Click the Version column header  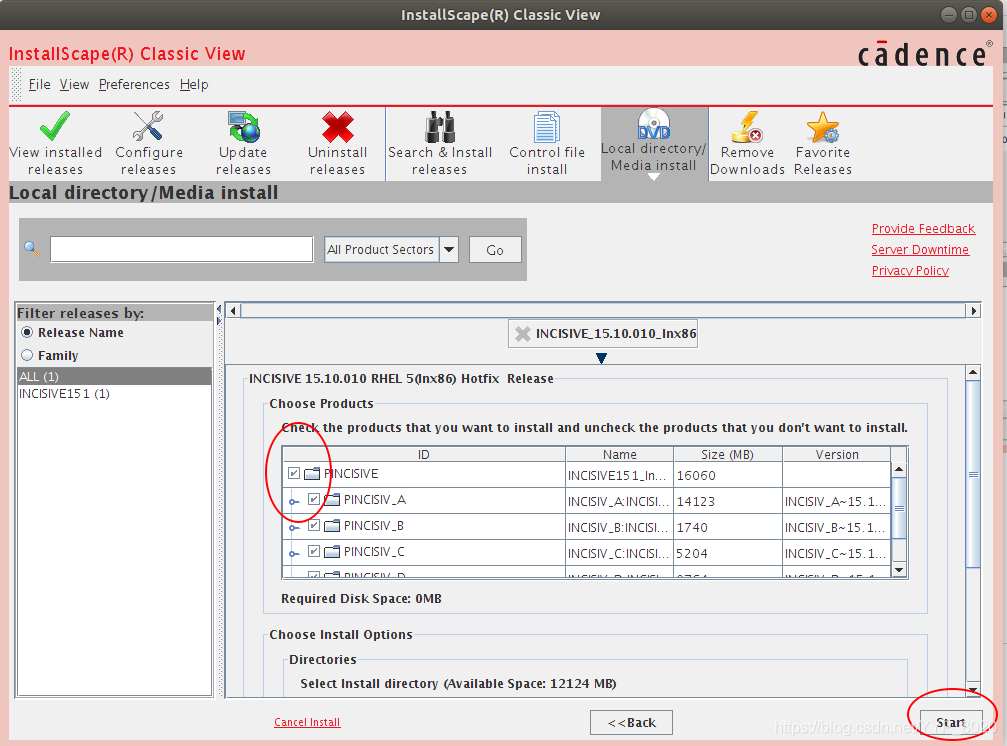coord(837,455)
